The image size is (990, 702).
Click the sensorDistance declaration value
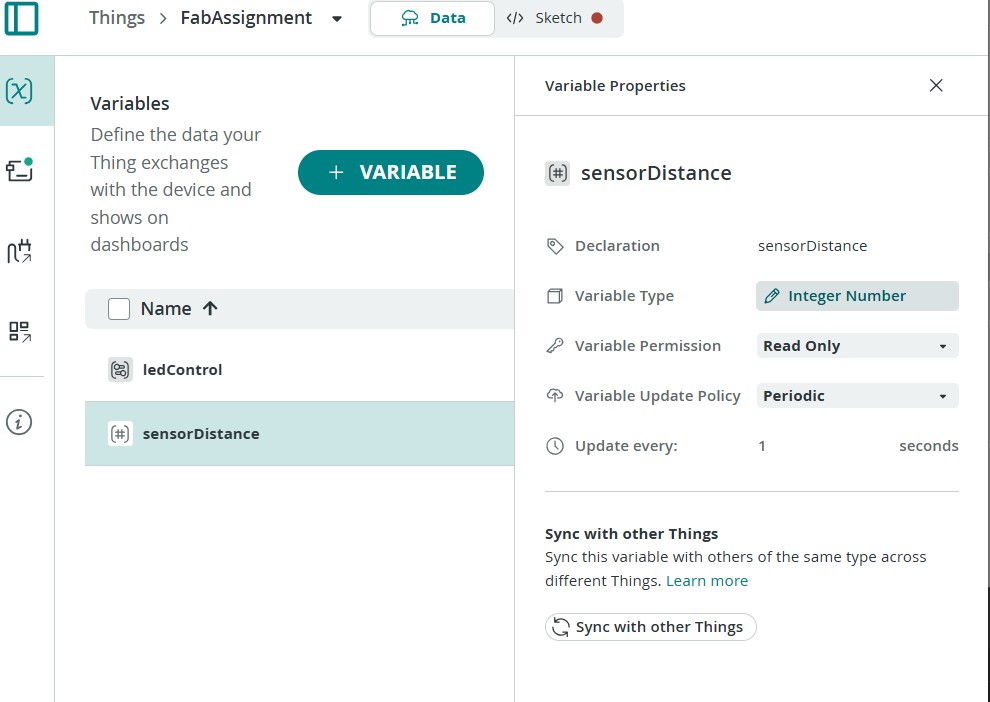(813, 246)
